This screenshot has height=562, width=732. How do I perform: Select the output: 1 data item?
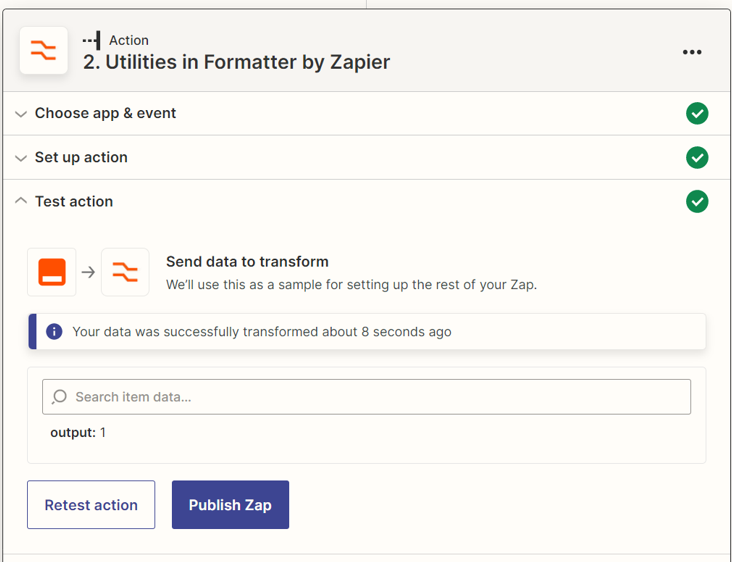pos(78,433)
